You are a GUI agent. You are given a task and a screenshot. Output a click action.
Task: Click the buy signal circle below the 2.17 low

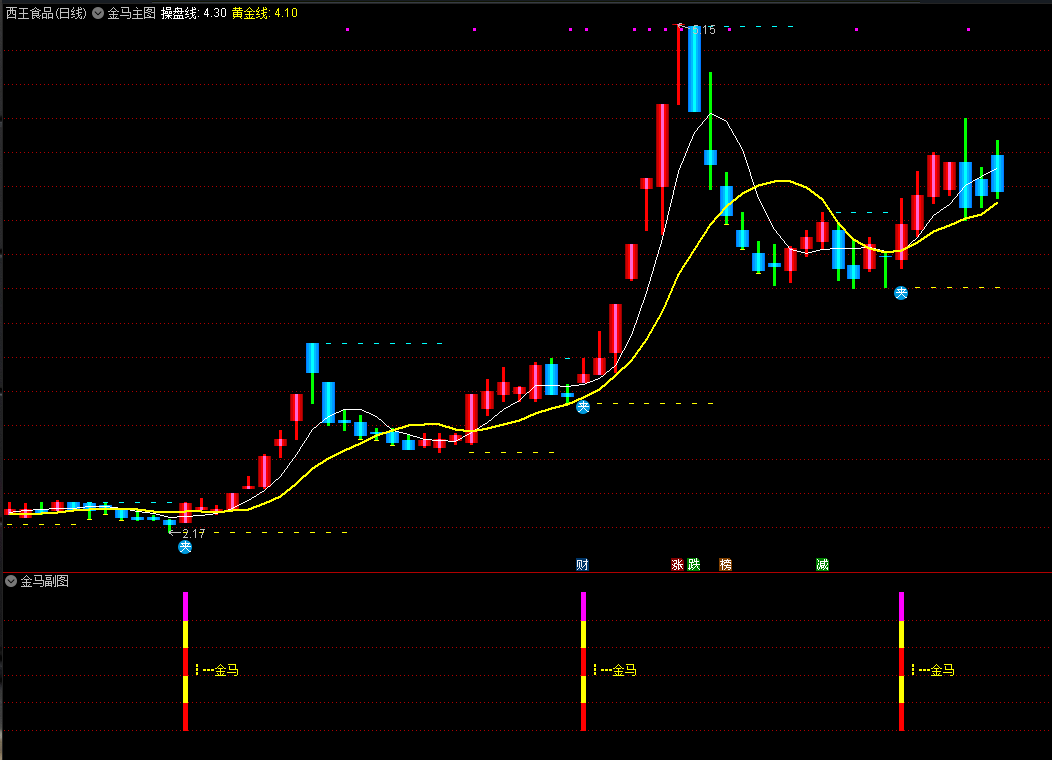tap(184, 547)
